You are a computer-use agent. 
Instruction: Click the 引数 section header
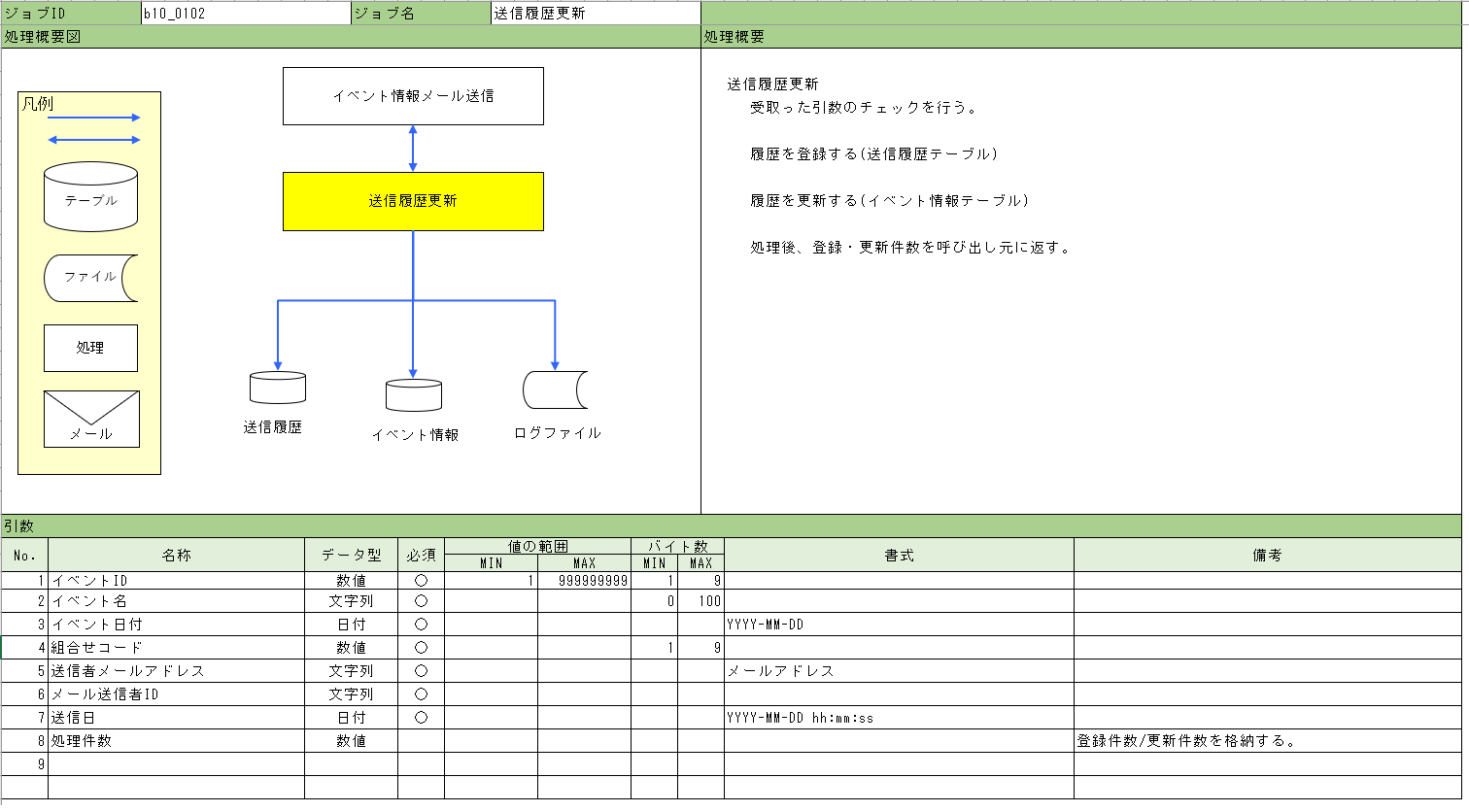coord(732,525)
